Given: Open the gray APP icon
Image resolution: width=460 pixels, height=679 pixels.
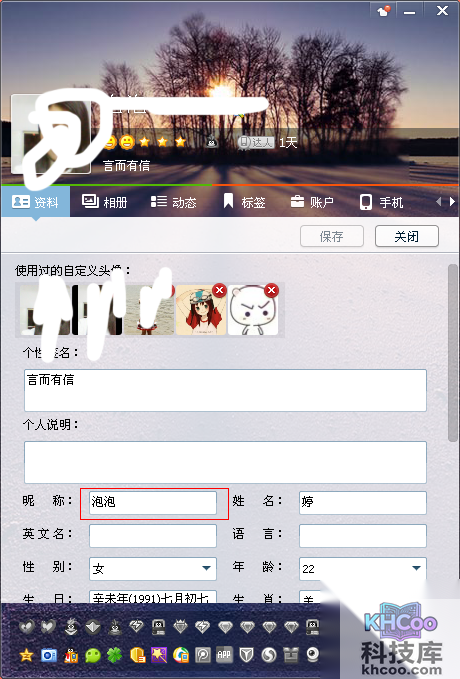Looking at the screenshot, I should 224,655.
